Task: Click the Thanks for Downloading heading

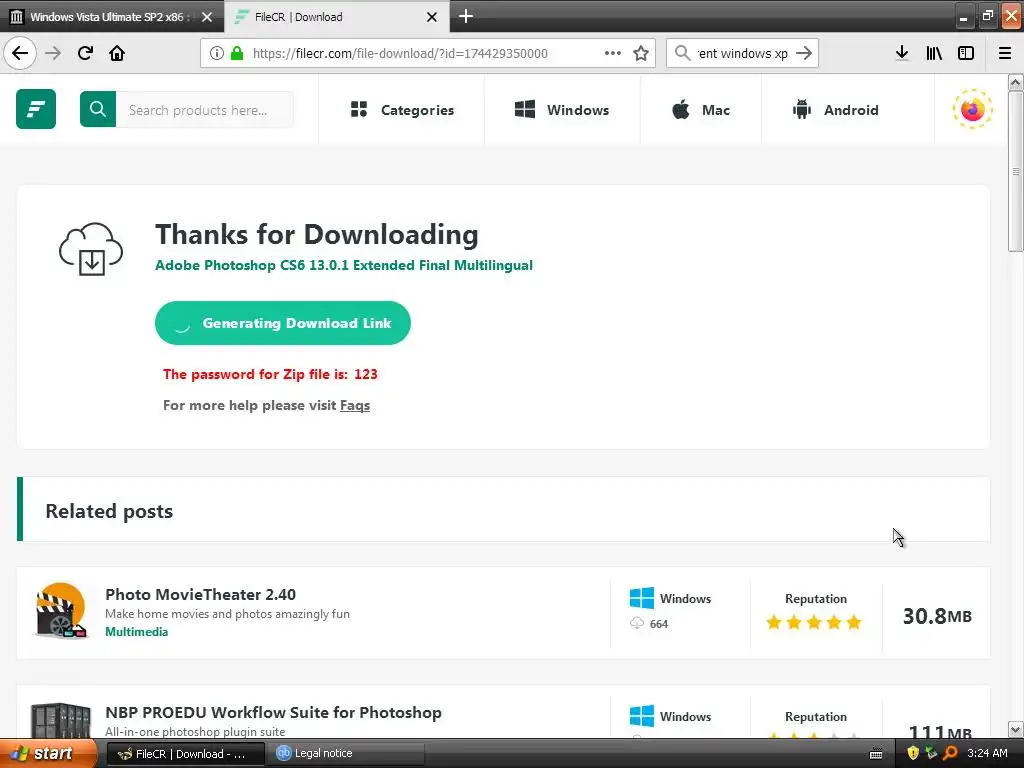Action: click(317, 234)
